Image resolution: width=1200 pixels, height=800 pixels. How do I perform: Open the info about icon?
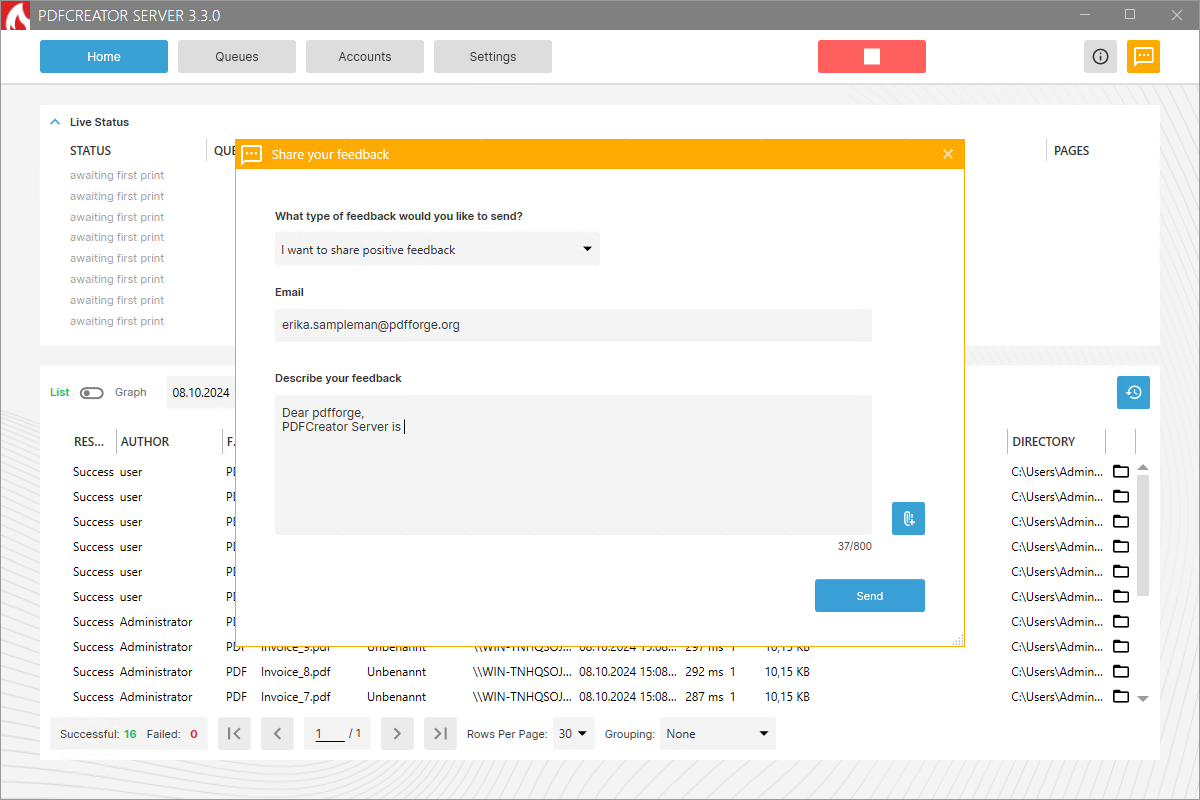coord(1100,57)
